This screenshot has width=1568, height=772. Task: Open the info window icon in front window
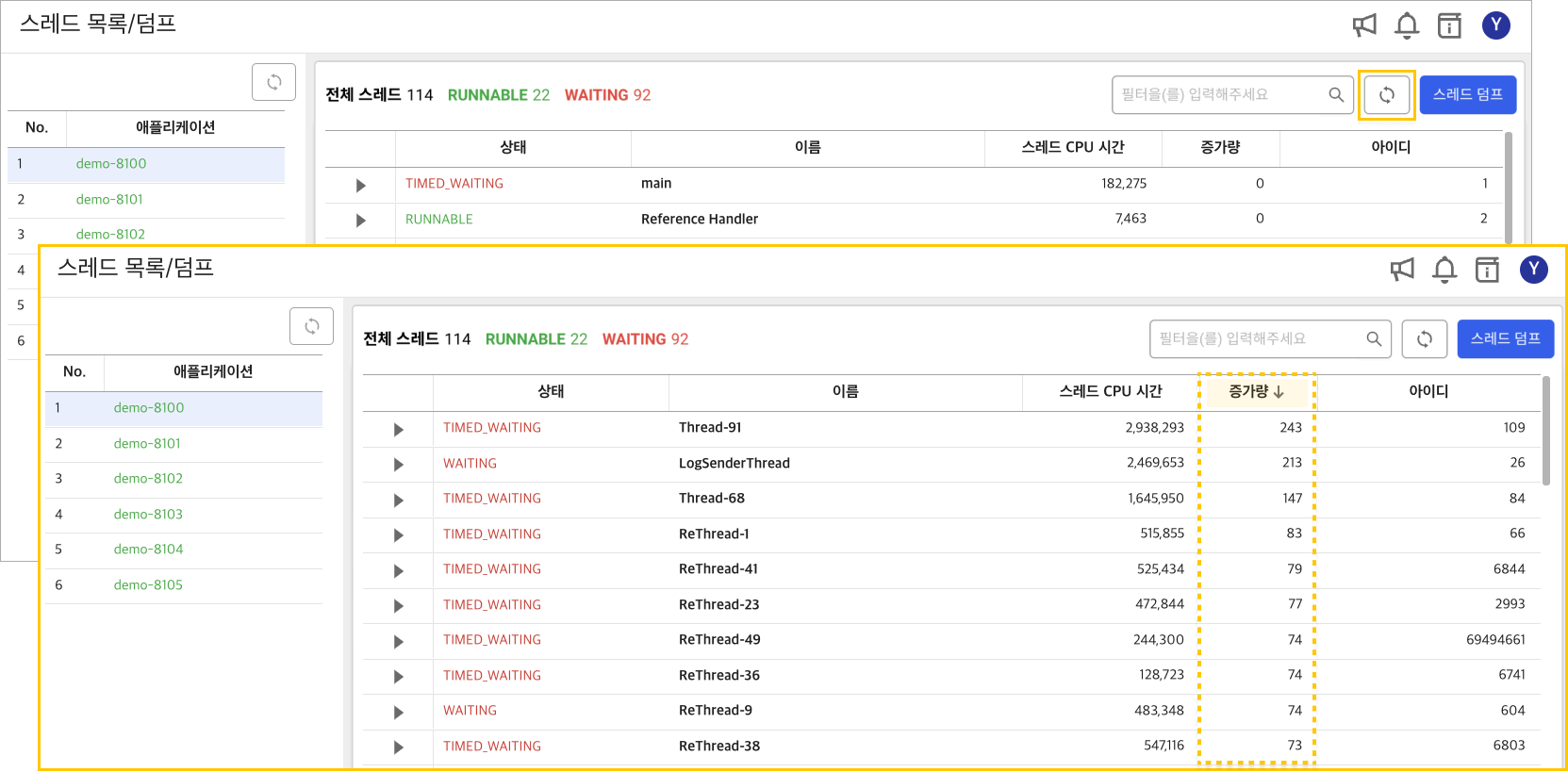pos(1487,270)
